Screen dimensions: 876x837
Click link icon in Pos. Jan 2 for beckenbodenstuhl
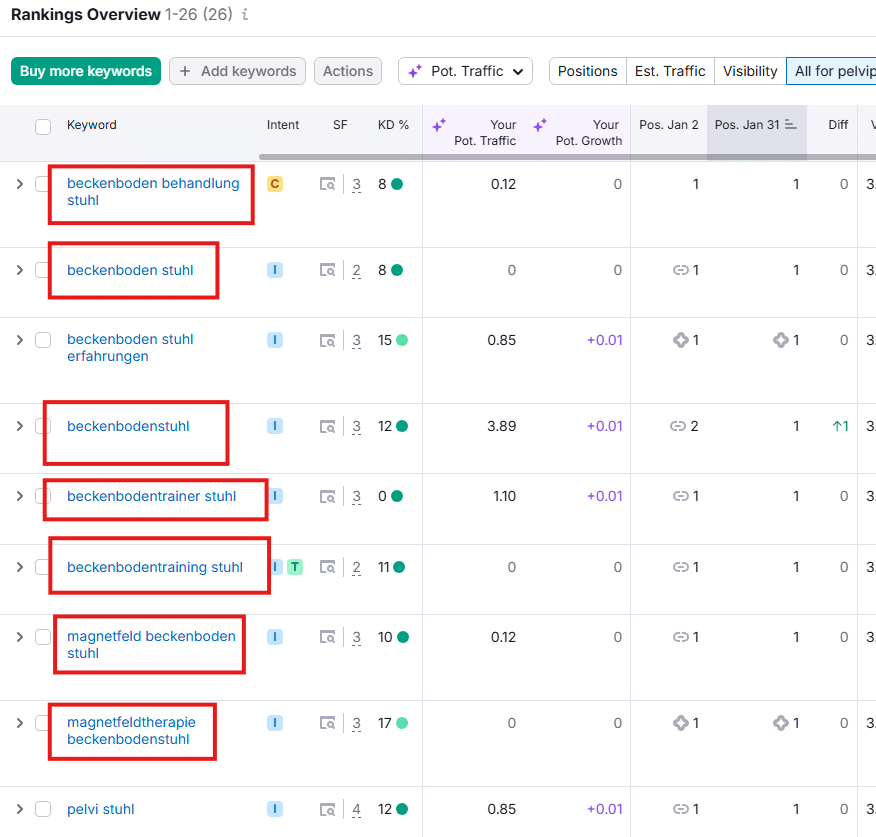coord(678,426)
